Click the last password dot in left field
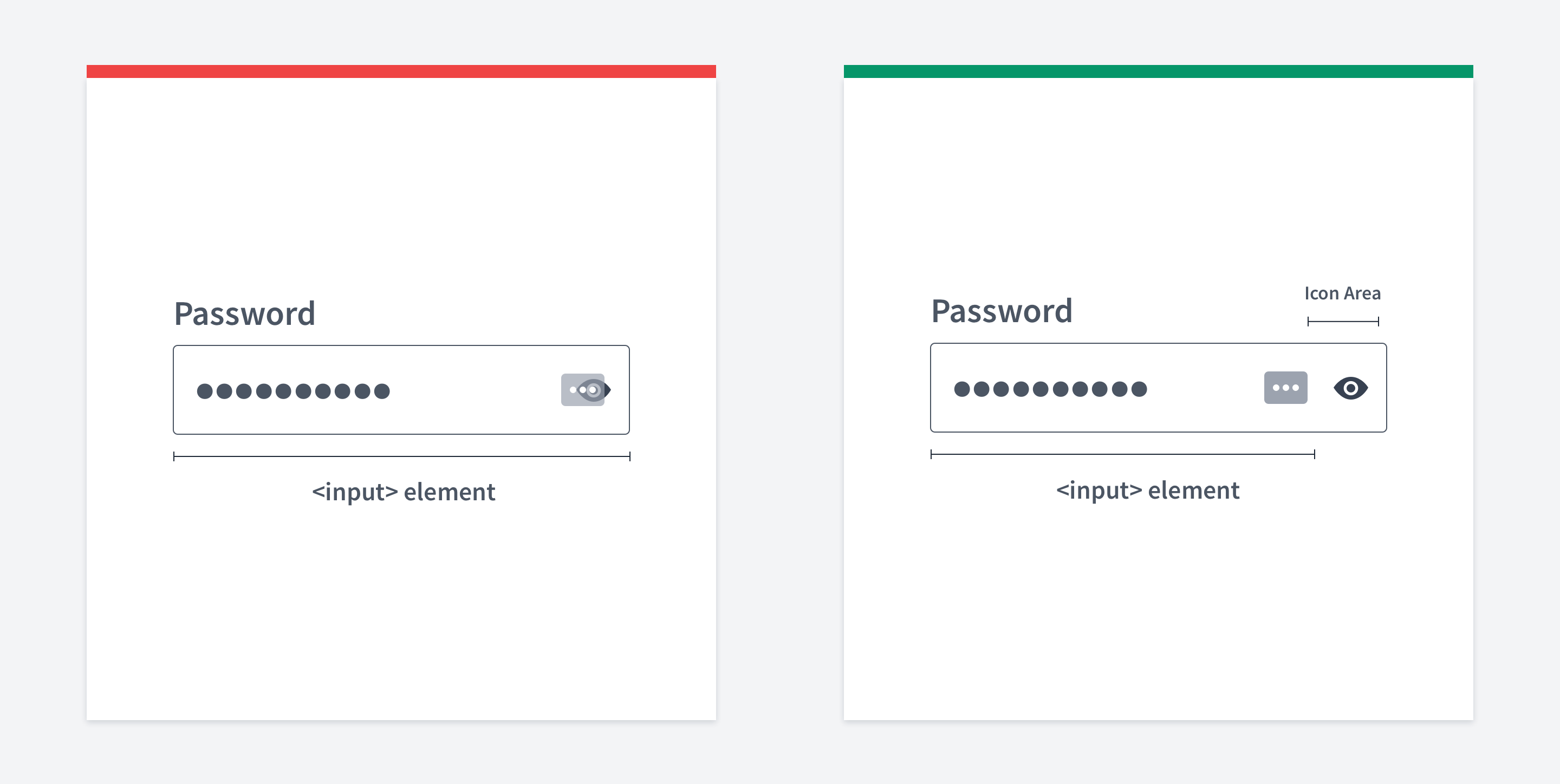1560x784 pixels. pyautogui.click(x=381, y=391)
